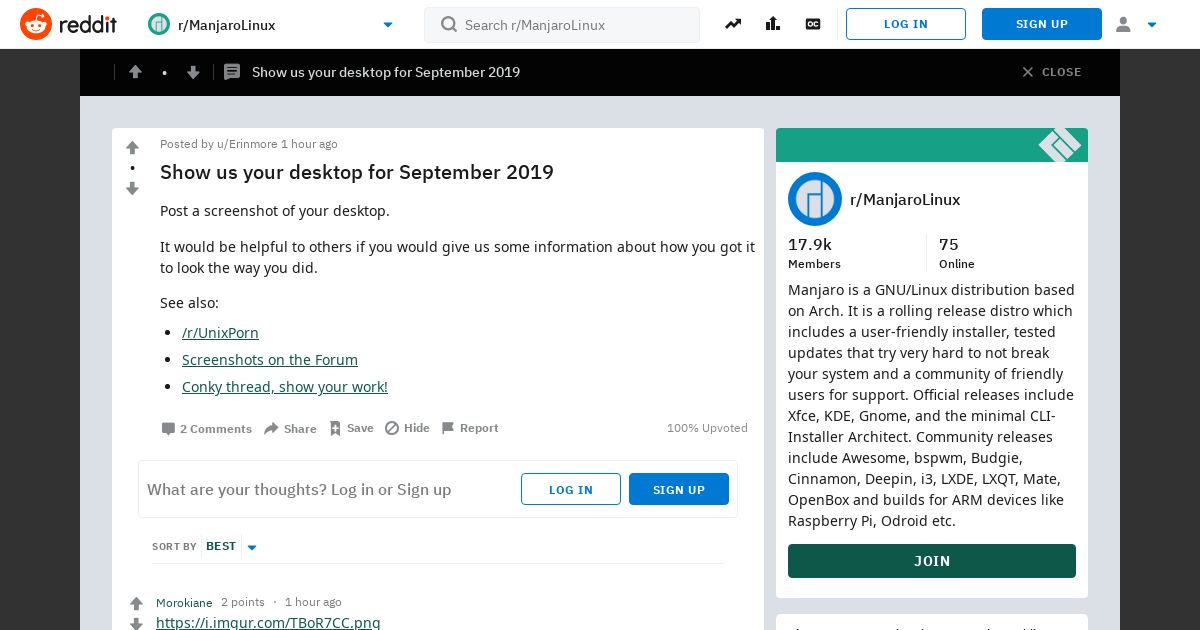Click the header SIGN UP button
1200x630 pixels.
pyautogui.click(x=1042, y=24)
